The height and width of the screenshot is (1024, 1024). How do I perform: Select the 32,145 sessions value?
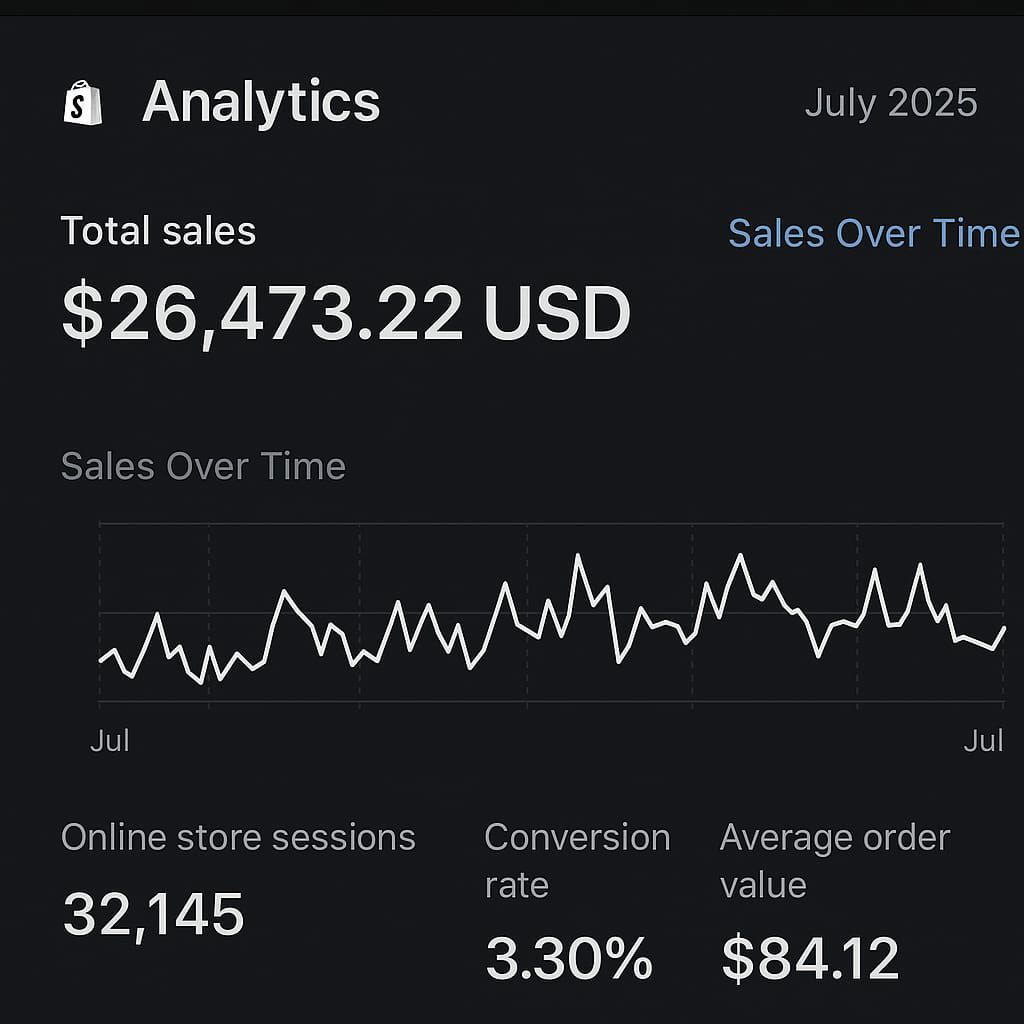click(153, 913)
